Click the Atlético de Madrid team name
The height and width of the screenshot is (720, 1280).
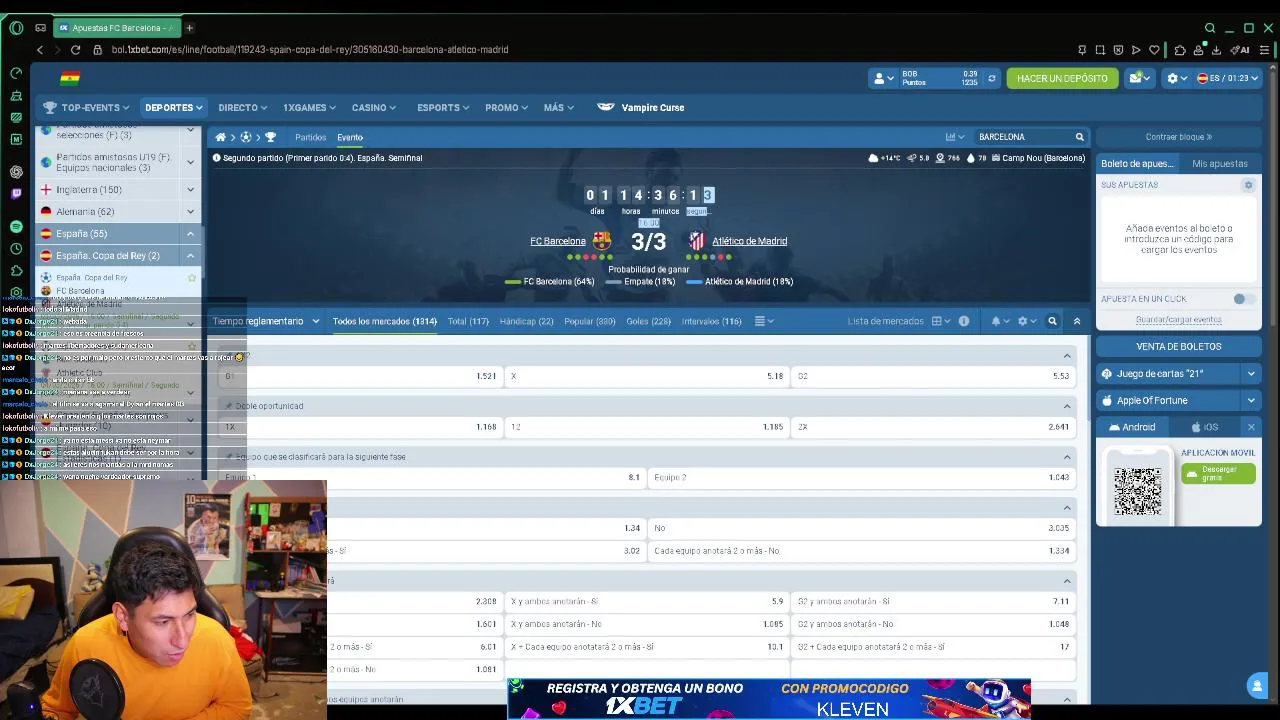coord(749,241)
